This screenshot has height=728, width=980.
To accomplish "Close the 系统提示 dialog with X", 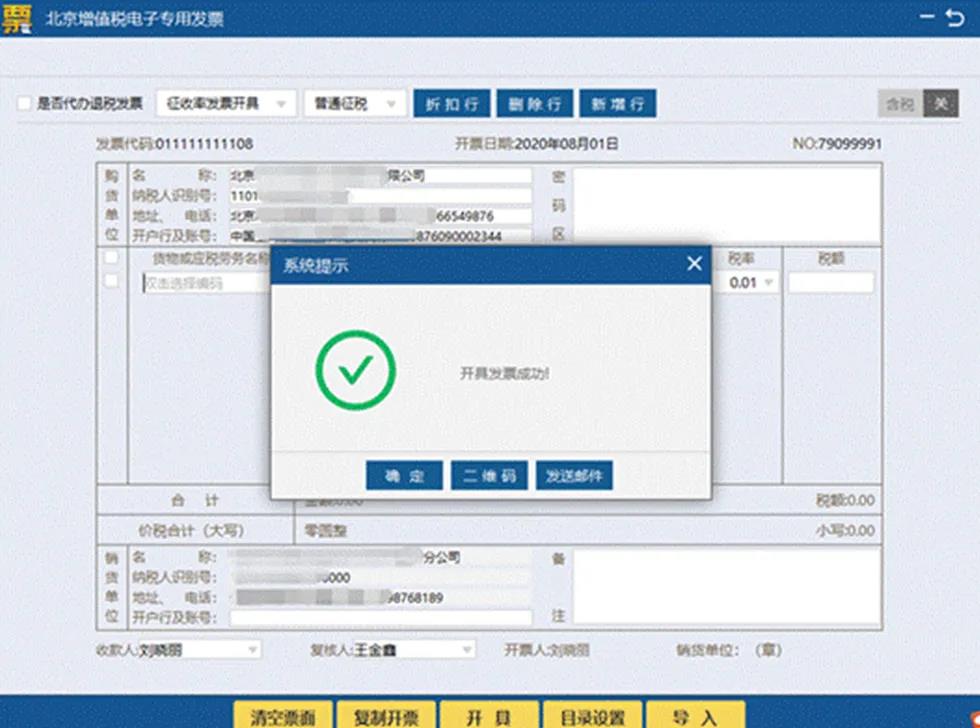I will pyautogui.click(x=694, y=263).
